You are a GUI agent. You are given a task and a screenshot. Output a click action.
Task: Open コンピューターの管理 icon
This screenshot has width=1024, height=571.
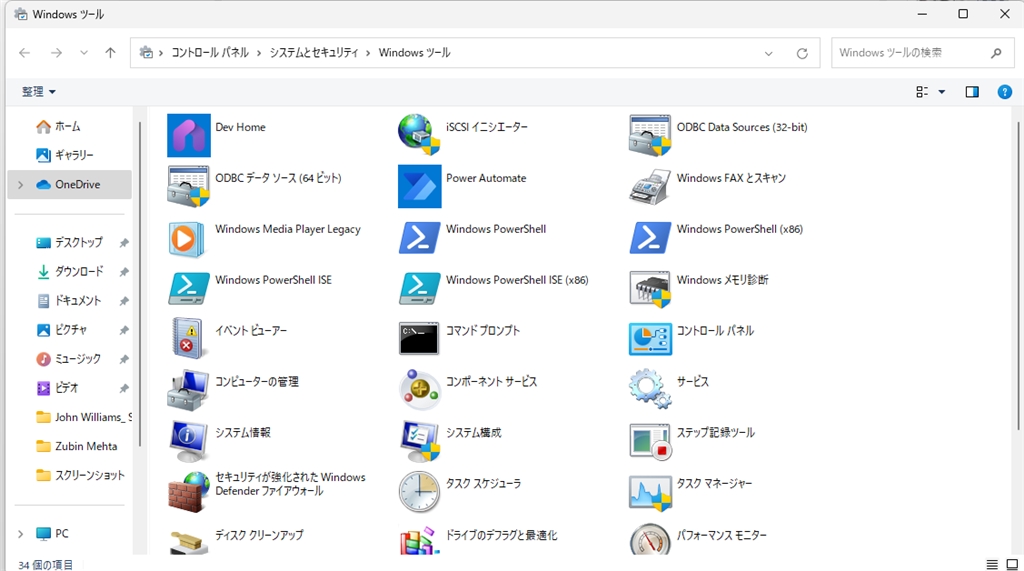tap(188, 390)
